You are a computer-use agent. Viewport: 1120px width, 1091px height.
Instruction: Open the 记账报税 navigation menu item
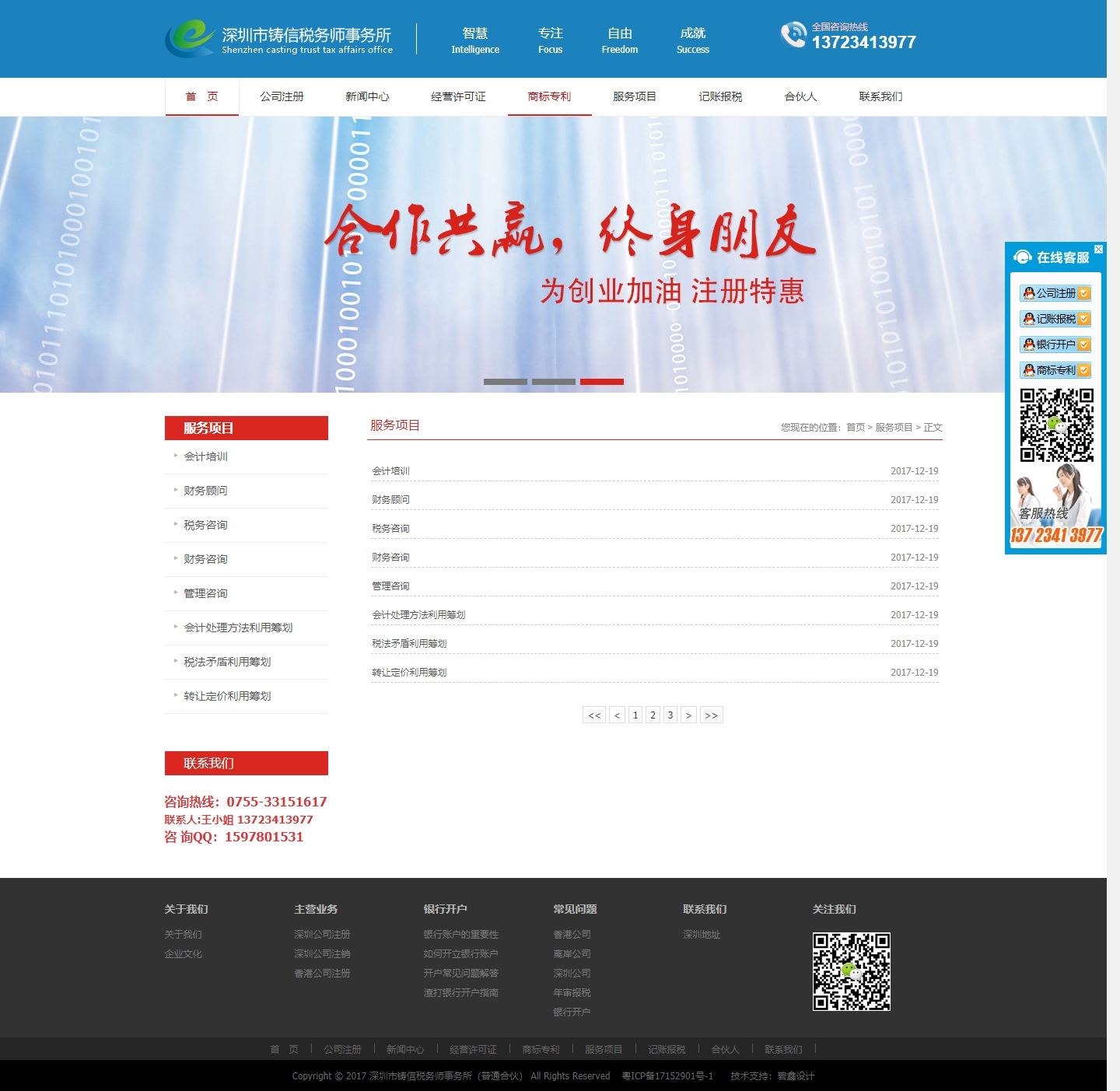pos(720,96)
